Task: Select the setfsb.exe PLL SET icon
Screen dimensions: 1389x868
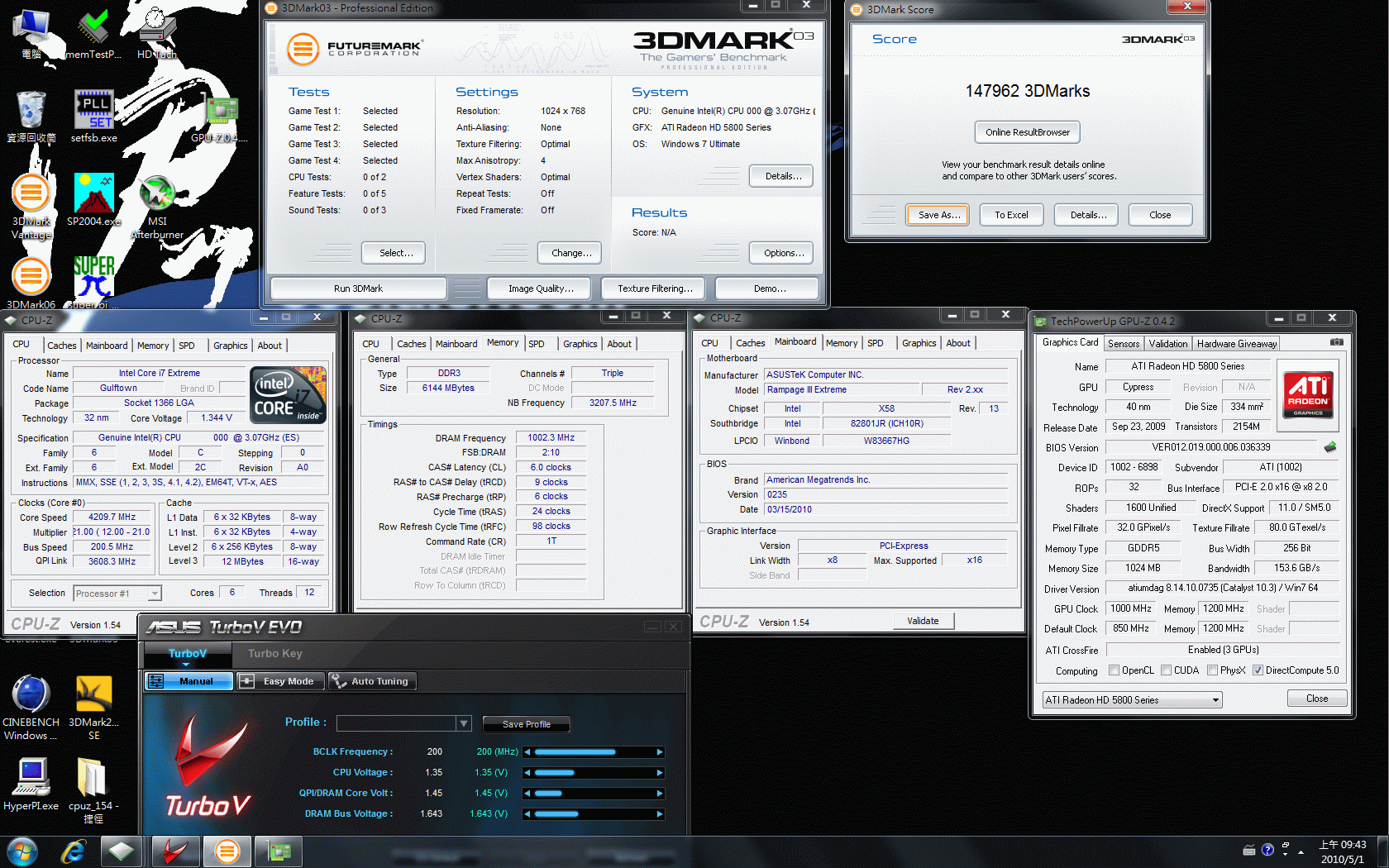Action: pos(93,117)
